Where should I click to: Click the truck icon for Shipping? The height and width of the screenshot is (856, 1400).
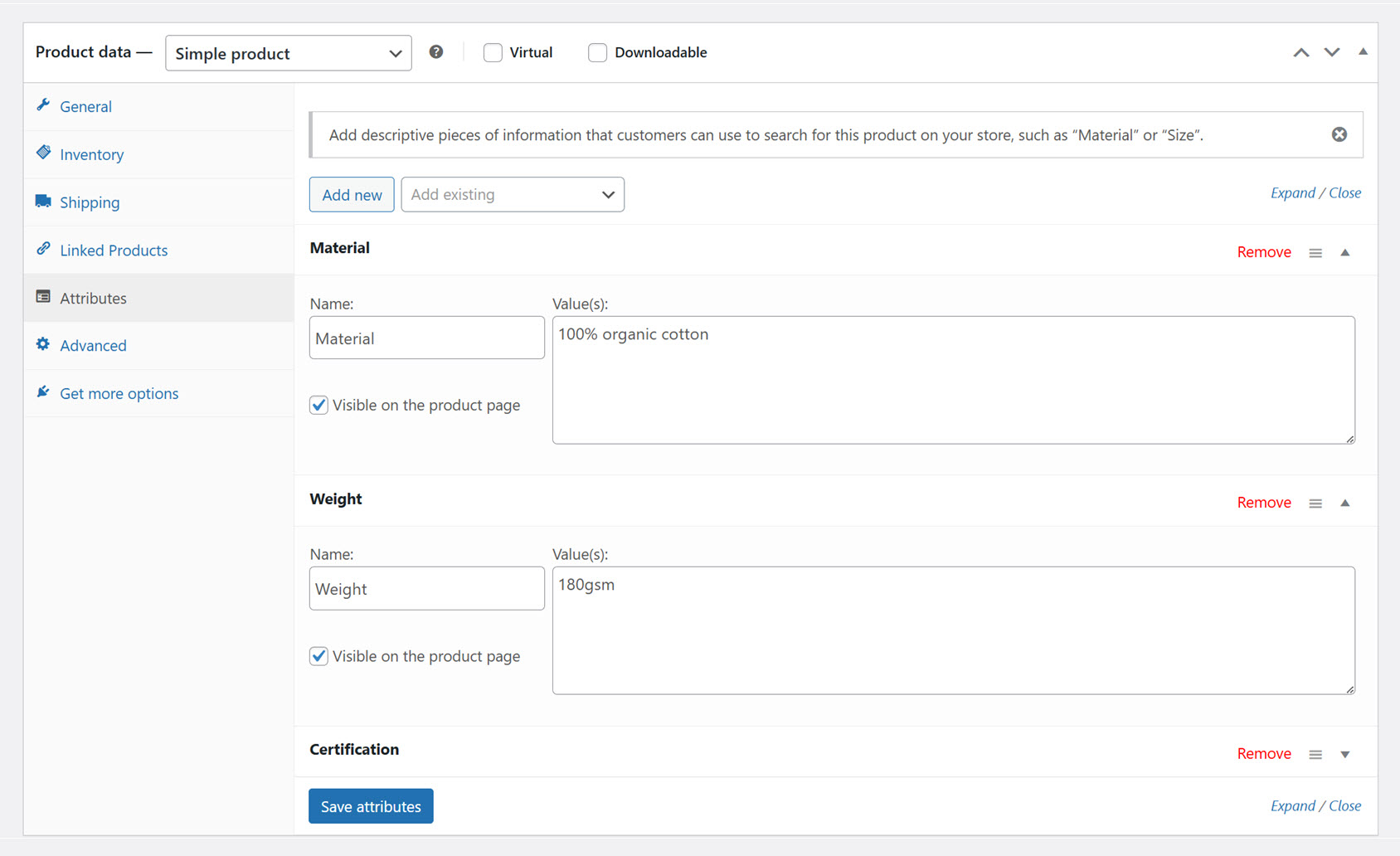click(x=44, y=202)
